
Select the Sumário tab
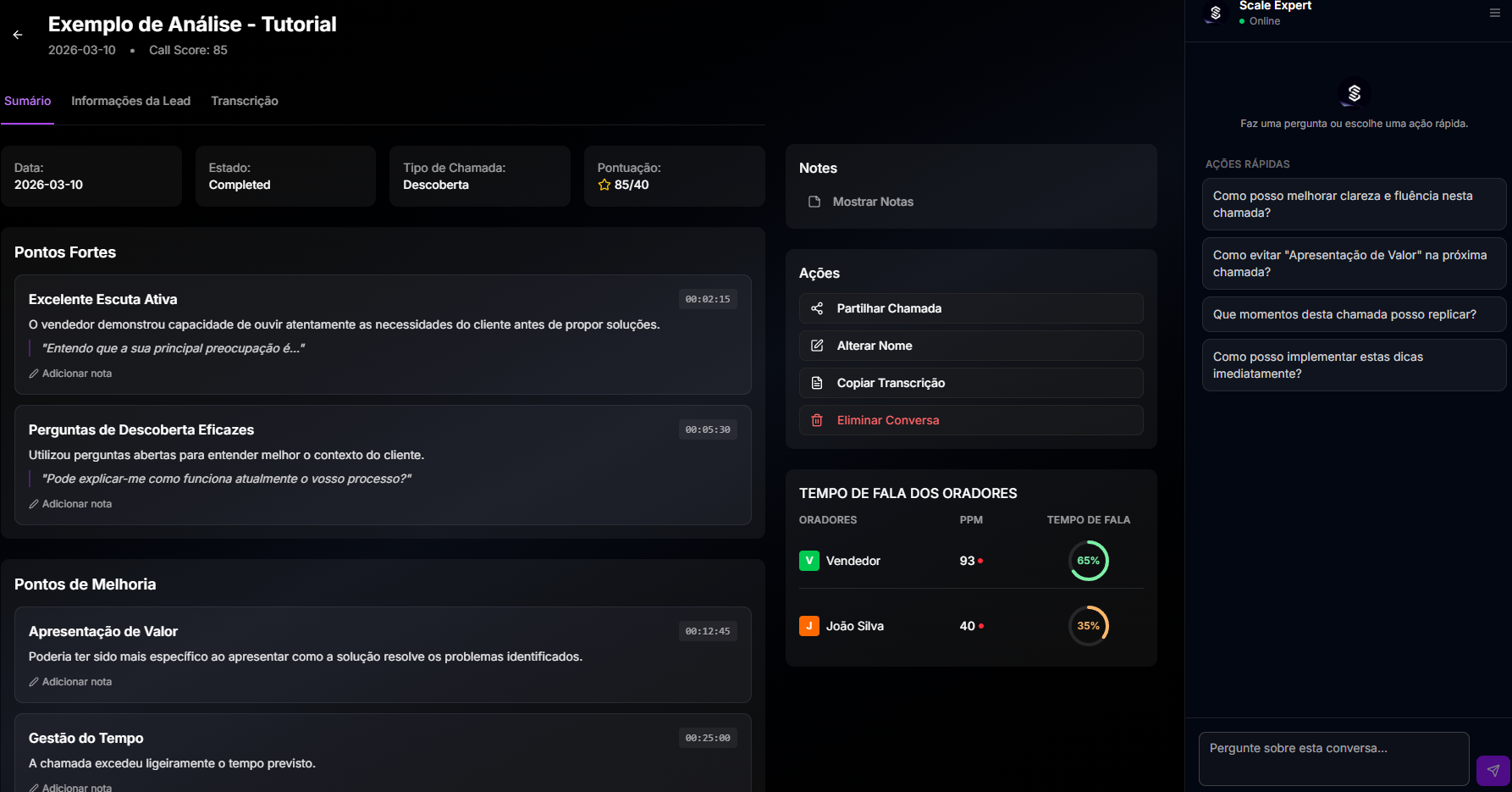28,101
